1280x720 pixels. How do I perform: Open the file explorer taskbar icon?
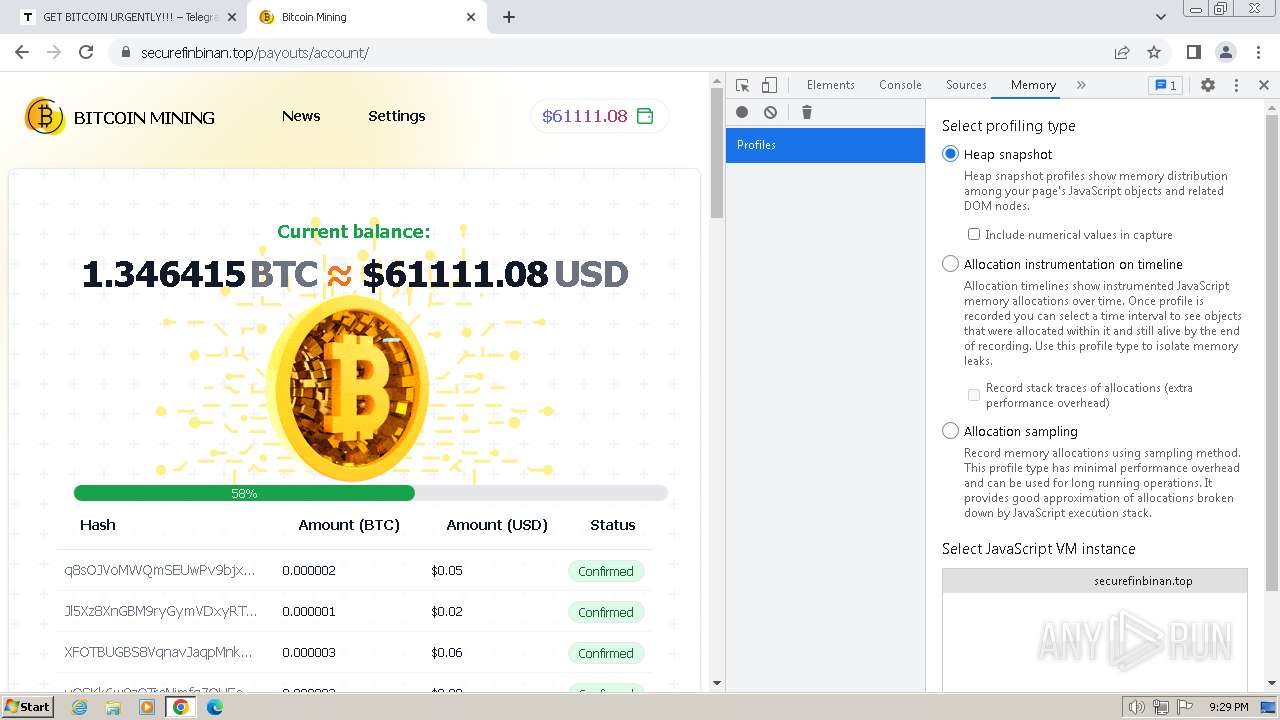point(113,707)
